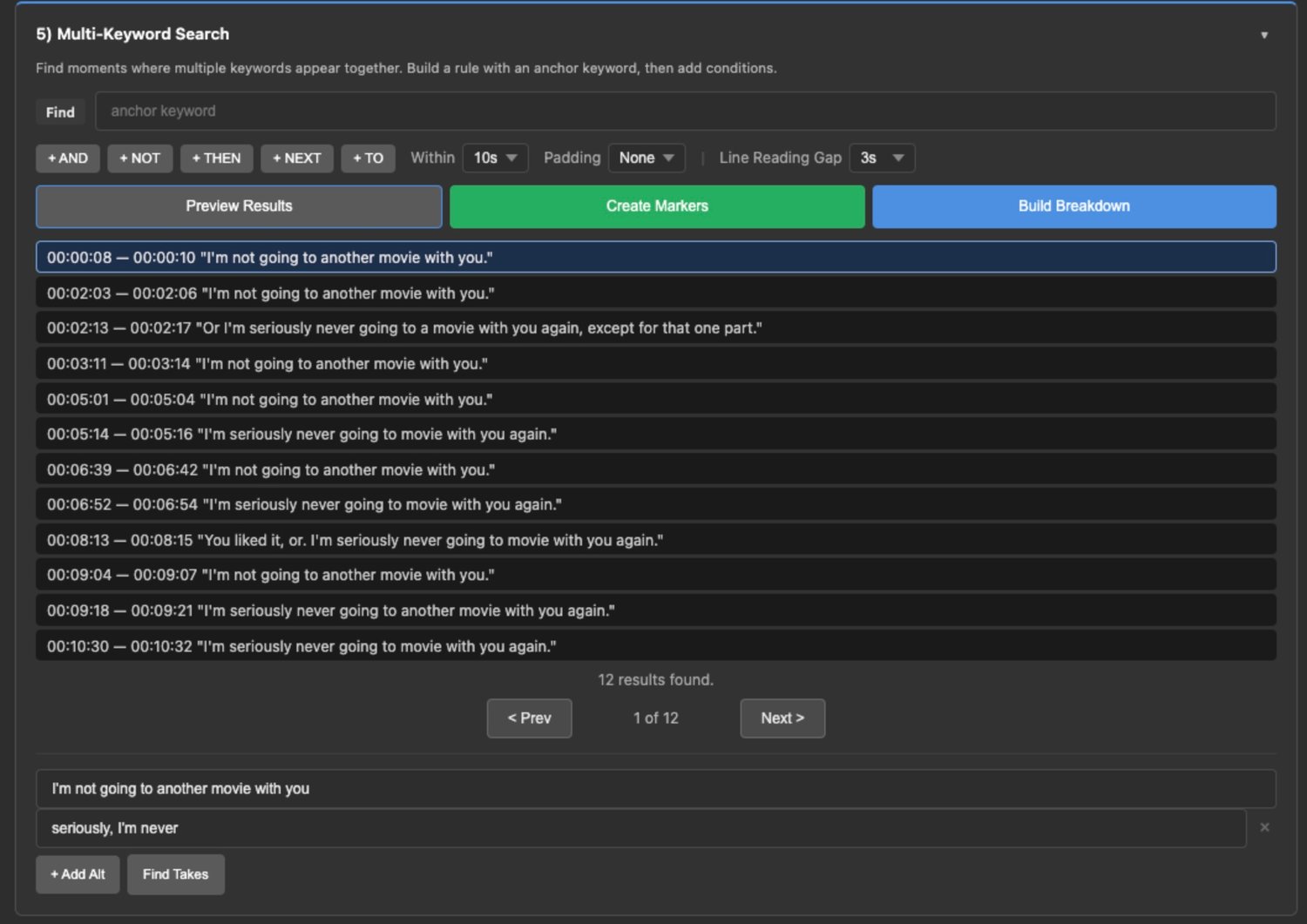Image resolution: width=1307 pixels, height=924 pixels.
Task: Add a TO condition
Action: point(369,158)
